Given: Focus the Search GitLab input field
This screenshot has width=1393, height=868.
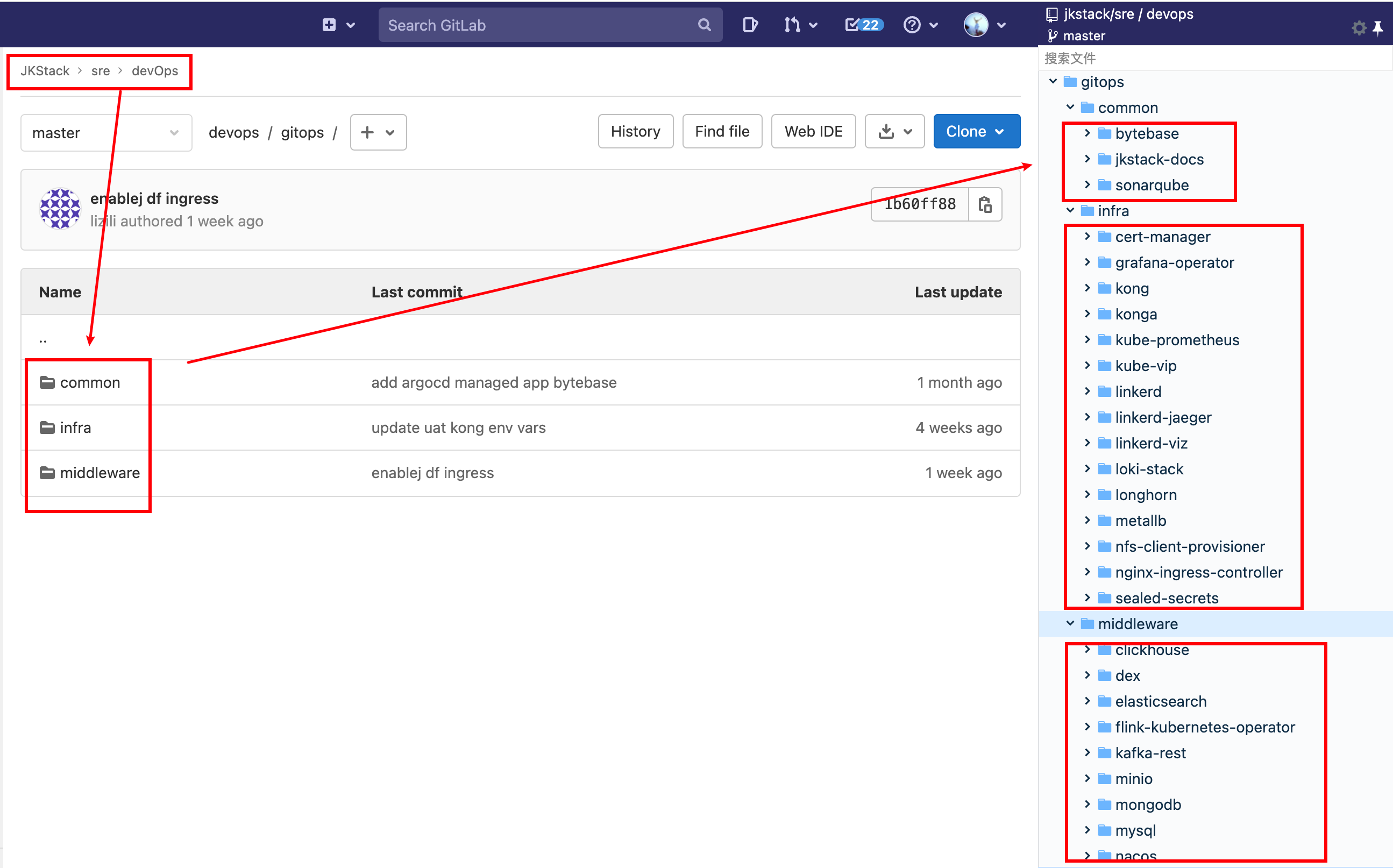Looking at the screenshot, I should coord(550,25).
